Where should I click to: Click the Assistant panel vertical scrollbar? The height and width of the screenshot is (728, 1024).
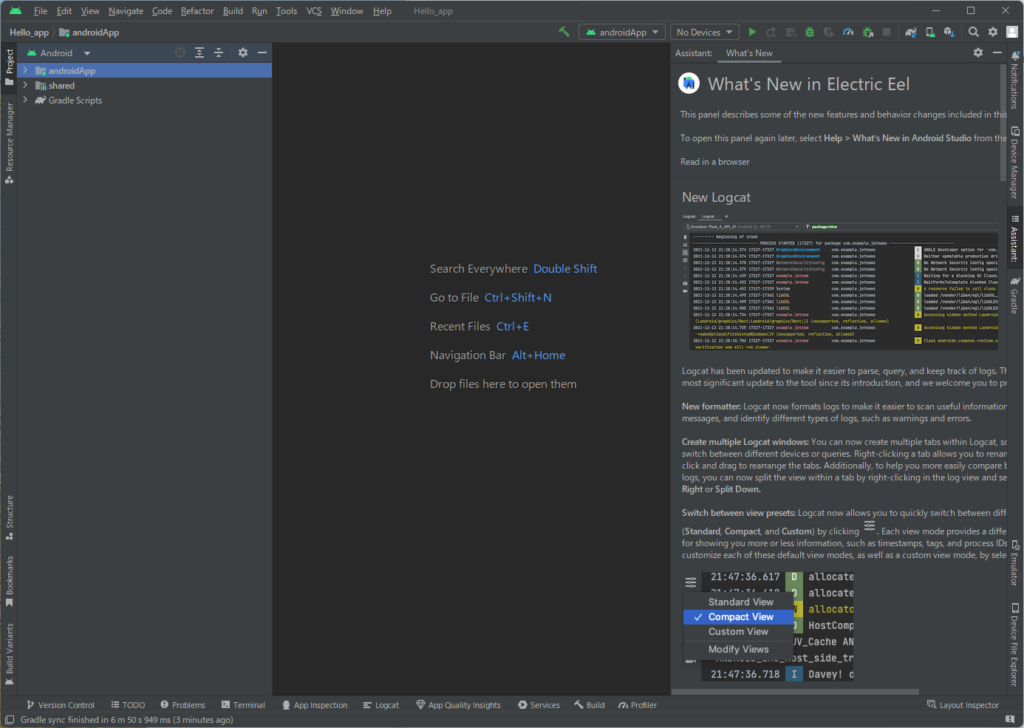[1001, 120]
